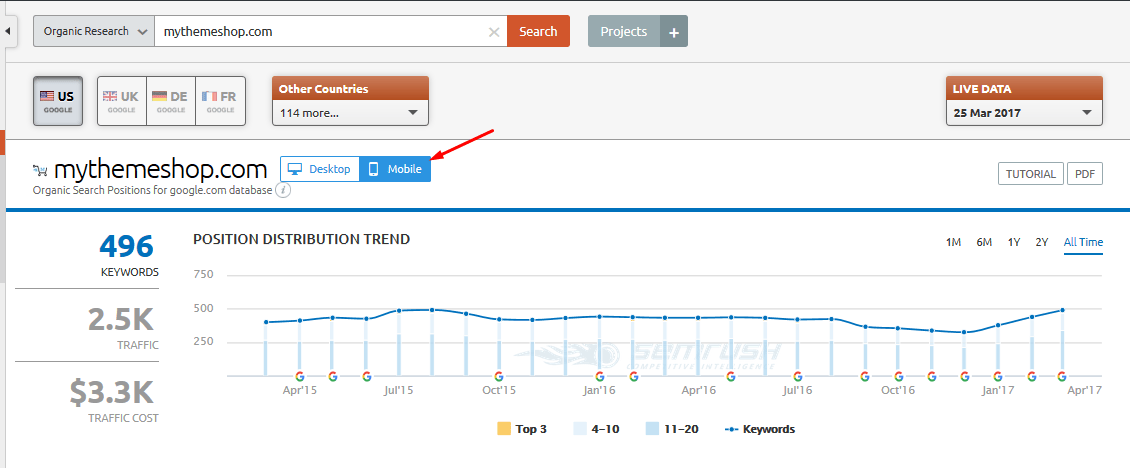Collapse the left sidebar with the arrow
This screenshot has height=468, width=1130.
[8, 32]
